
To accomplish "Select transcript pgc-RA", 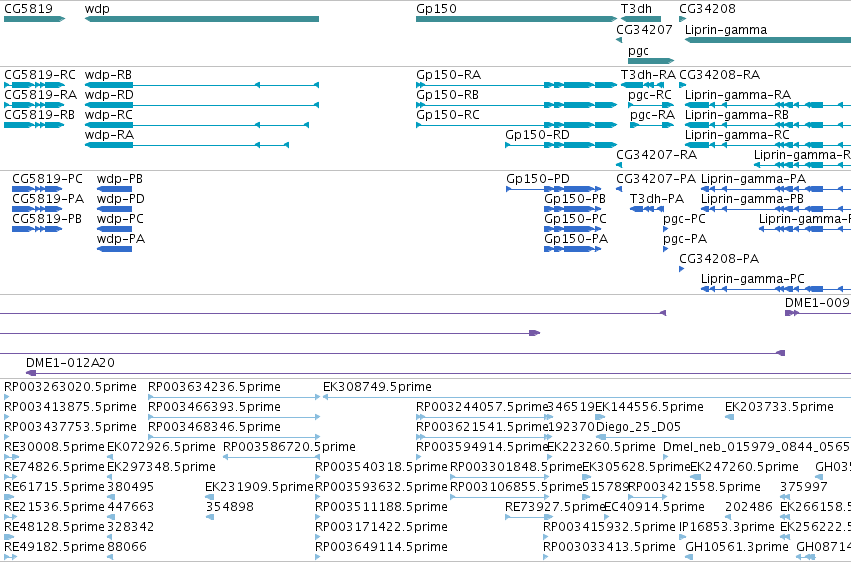I will tap(652, 125).
